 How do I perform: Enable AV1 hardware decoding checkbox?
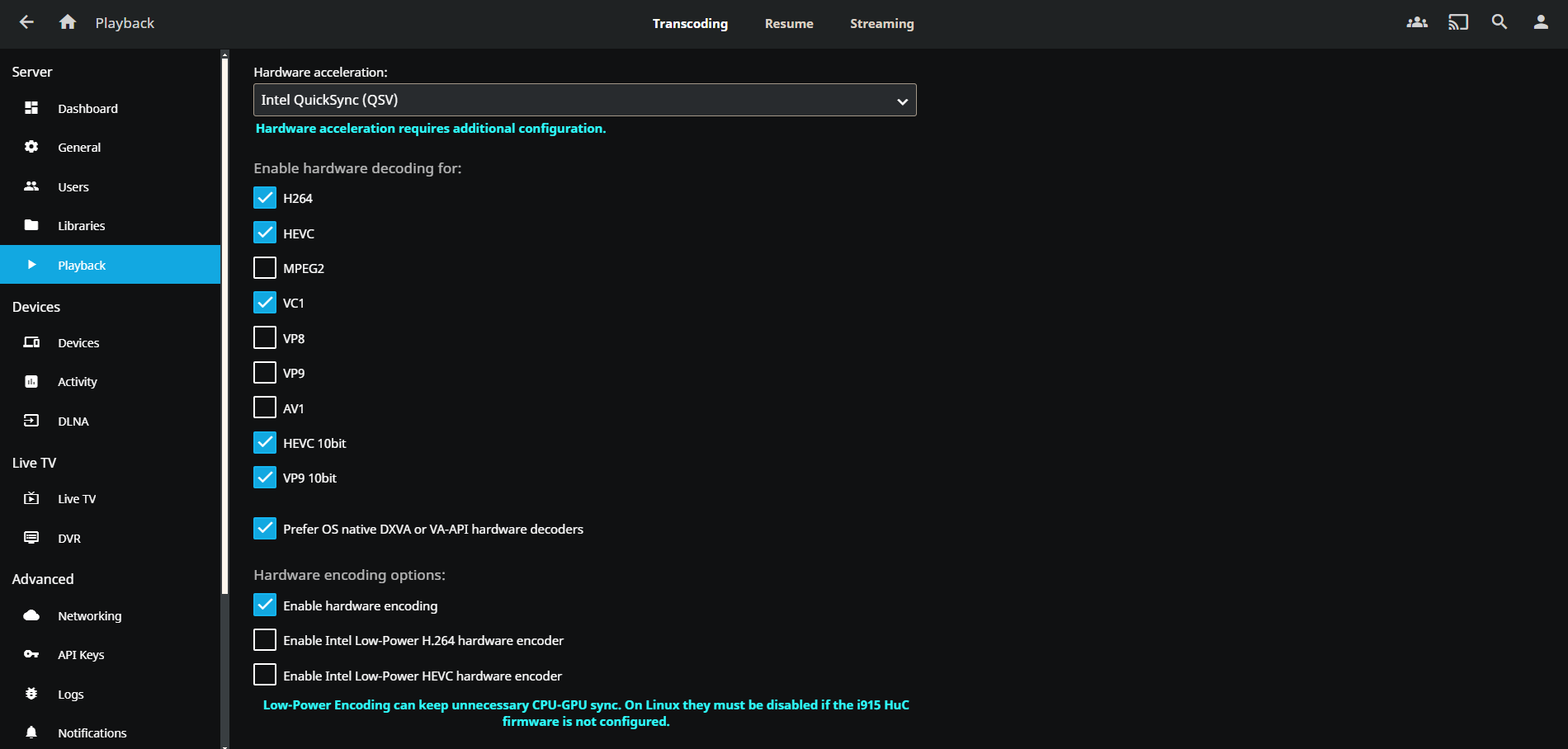click(265, 408)
